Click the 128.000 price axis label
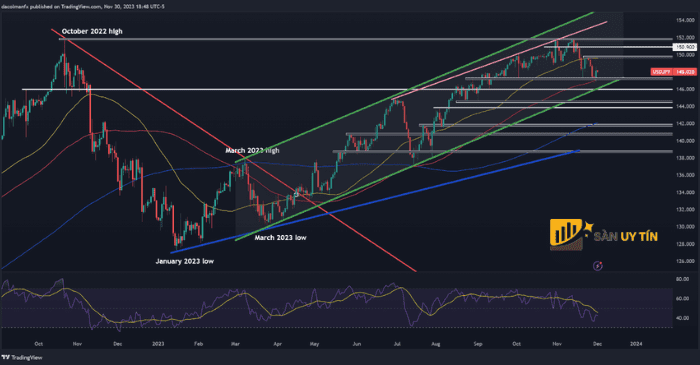 point(684,244)
